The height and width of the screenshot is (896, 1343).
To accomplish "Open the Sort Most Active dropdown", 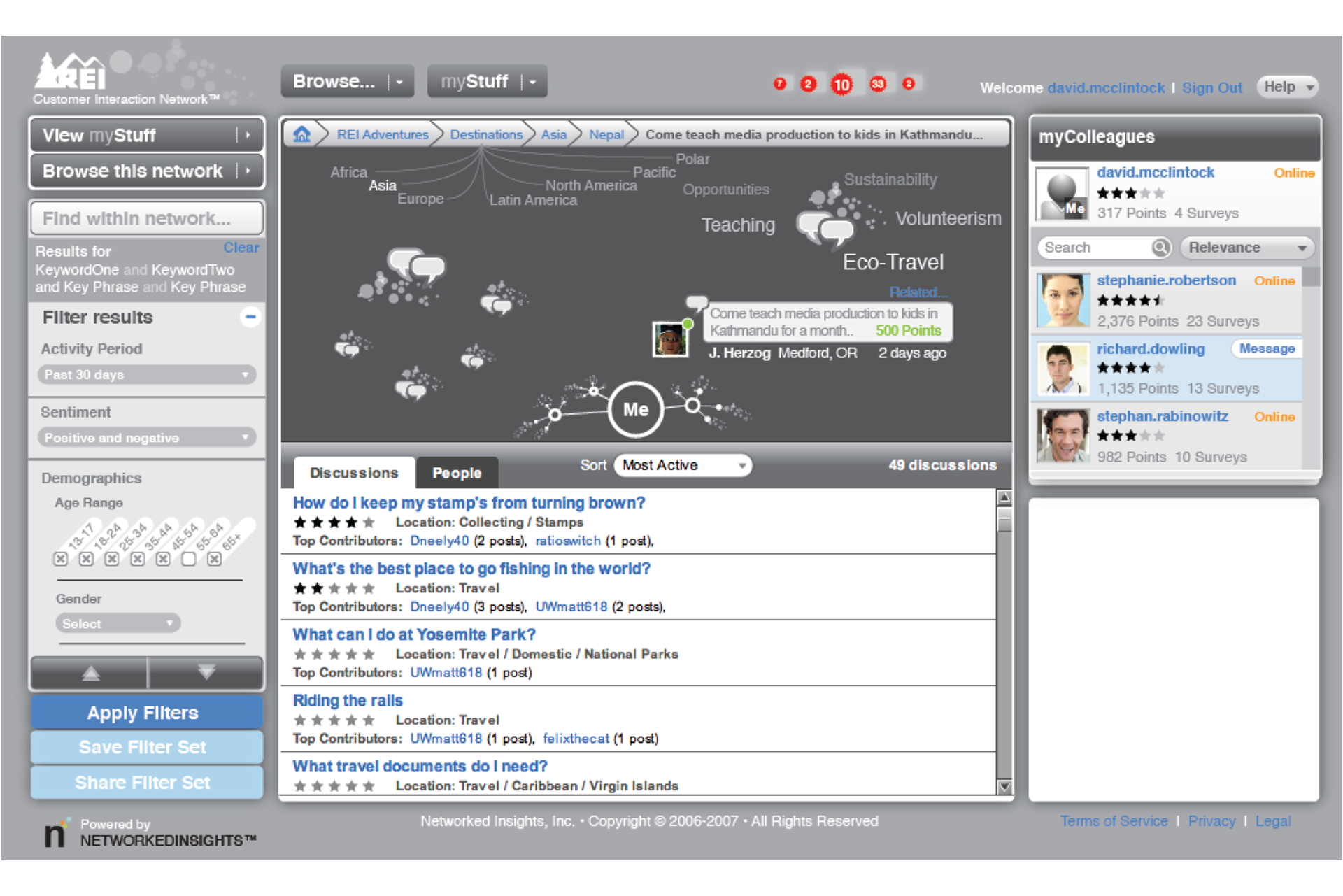I will coord(683,465).
